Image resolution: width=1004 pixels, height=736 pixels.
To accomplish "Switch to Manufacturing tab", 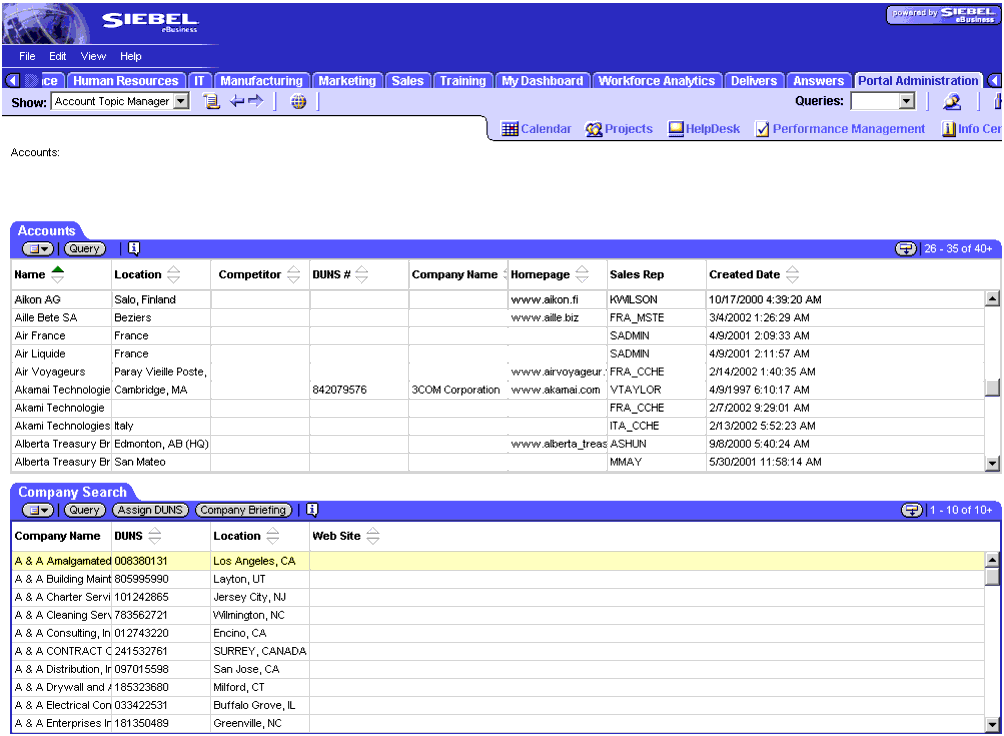I will tap(261, 81).
